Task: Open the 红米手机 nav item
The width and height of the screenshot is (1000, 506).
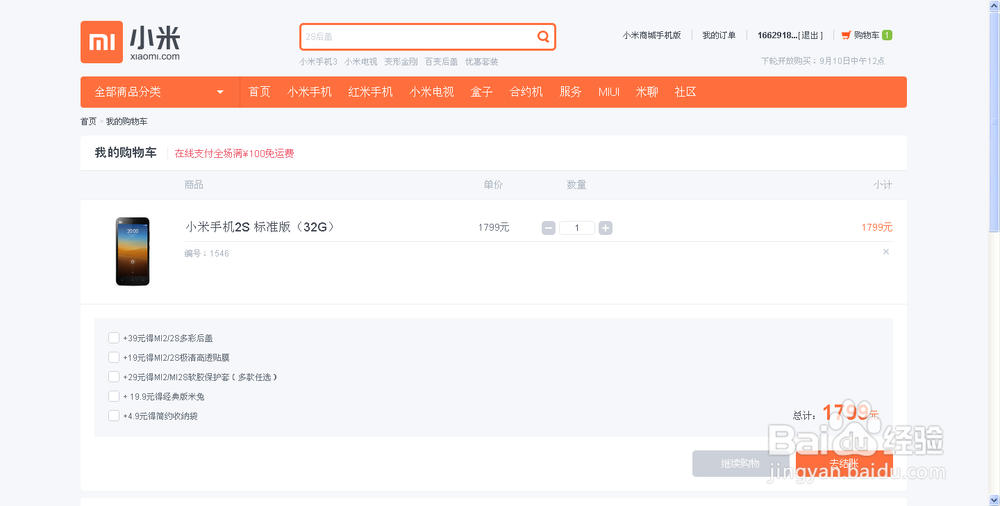Action: (371, 92)
